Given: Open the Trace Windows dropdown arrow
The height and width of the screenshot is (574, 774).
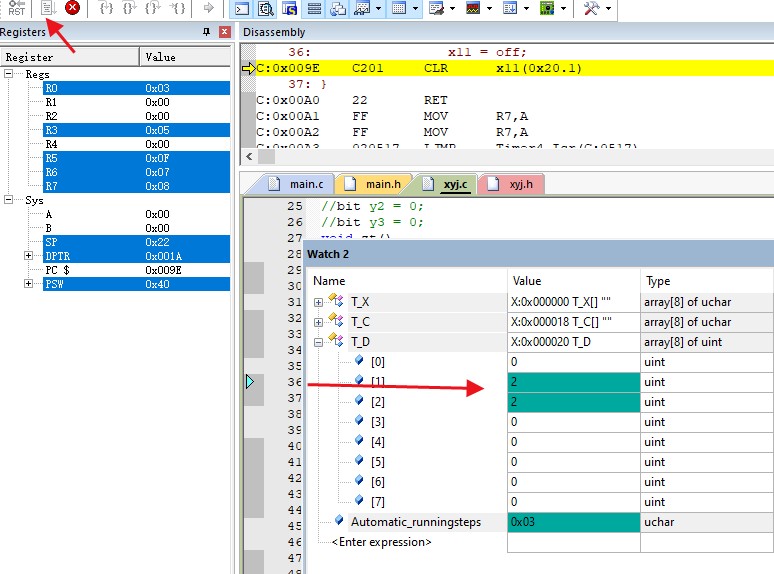Looking at the screenshot, I should click(x=526, y=8).
